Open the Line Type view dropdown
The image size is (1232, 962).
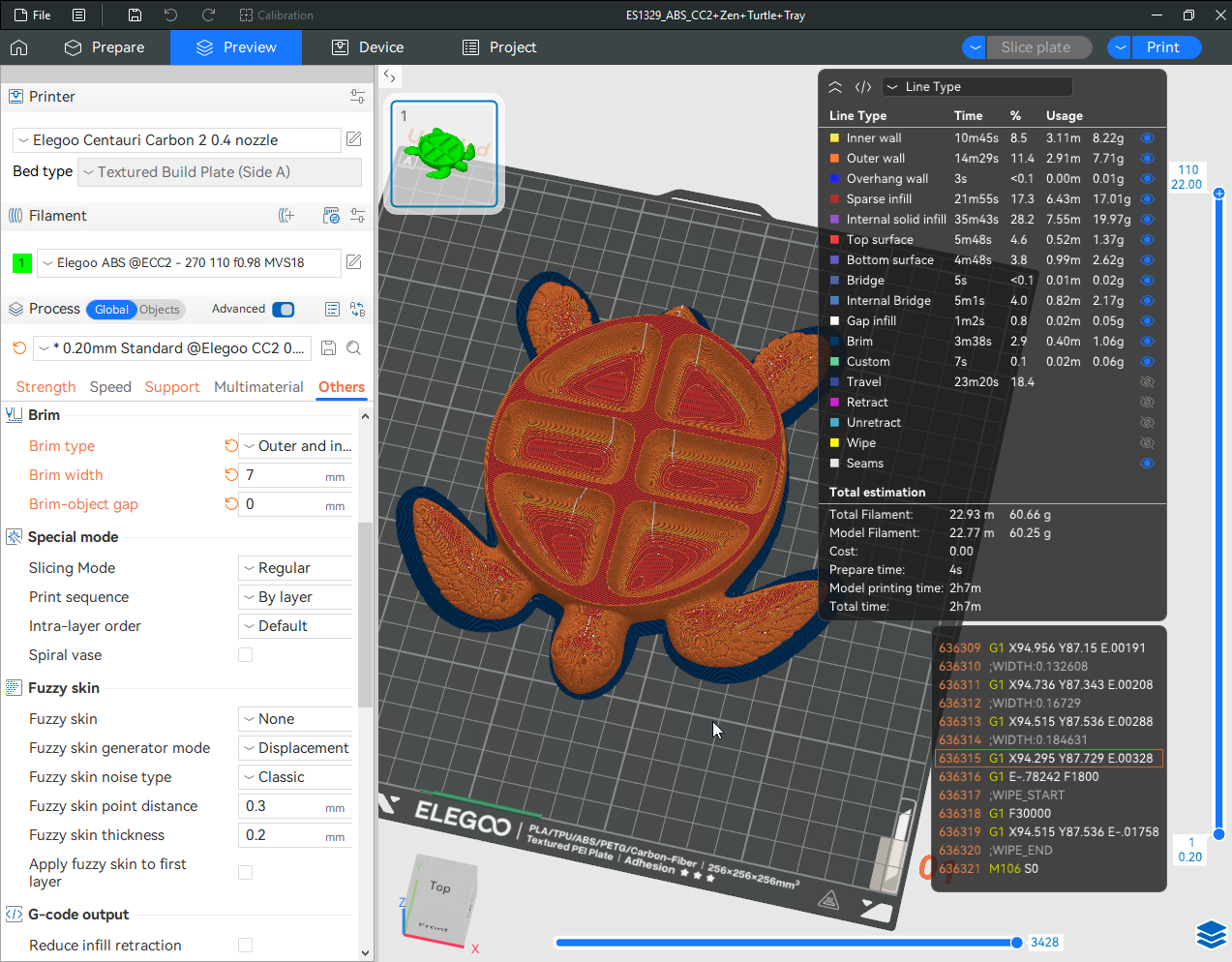coord(977,87)
